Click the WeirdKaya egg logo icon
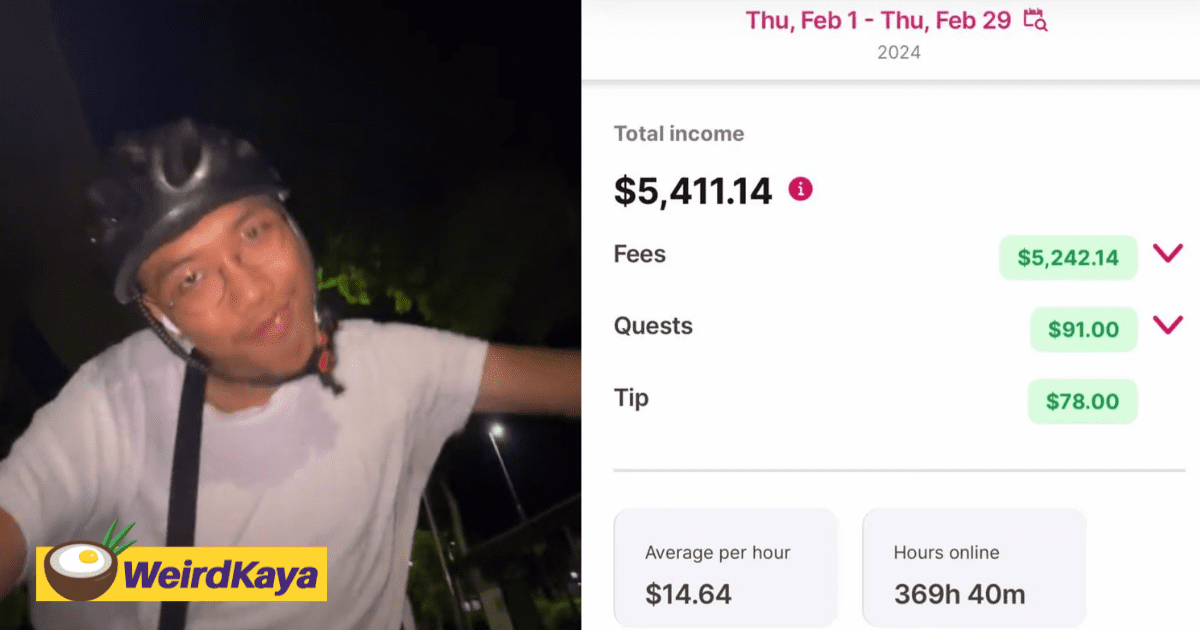 point(81,571)
